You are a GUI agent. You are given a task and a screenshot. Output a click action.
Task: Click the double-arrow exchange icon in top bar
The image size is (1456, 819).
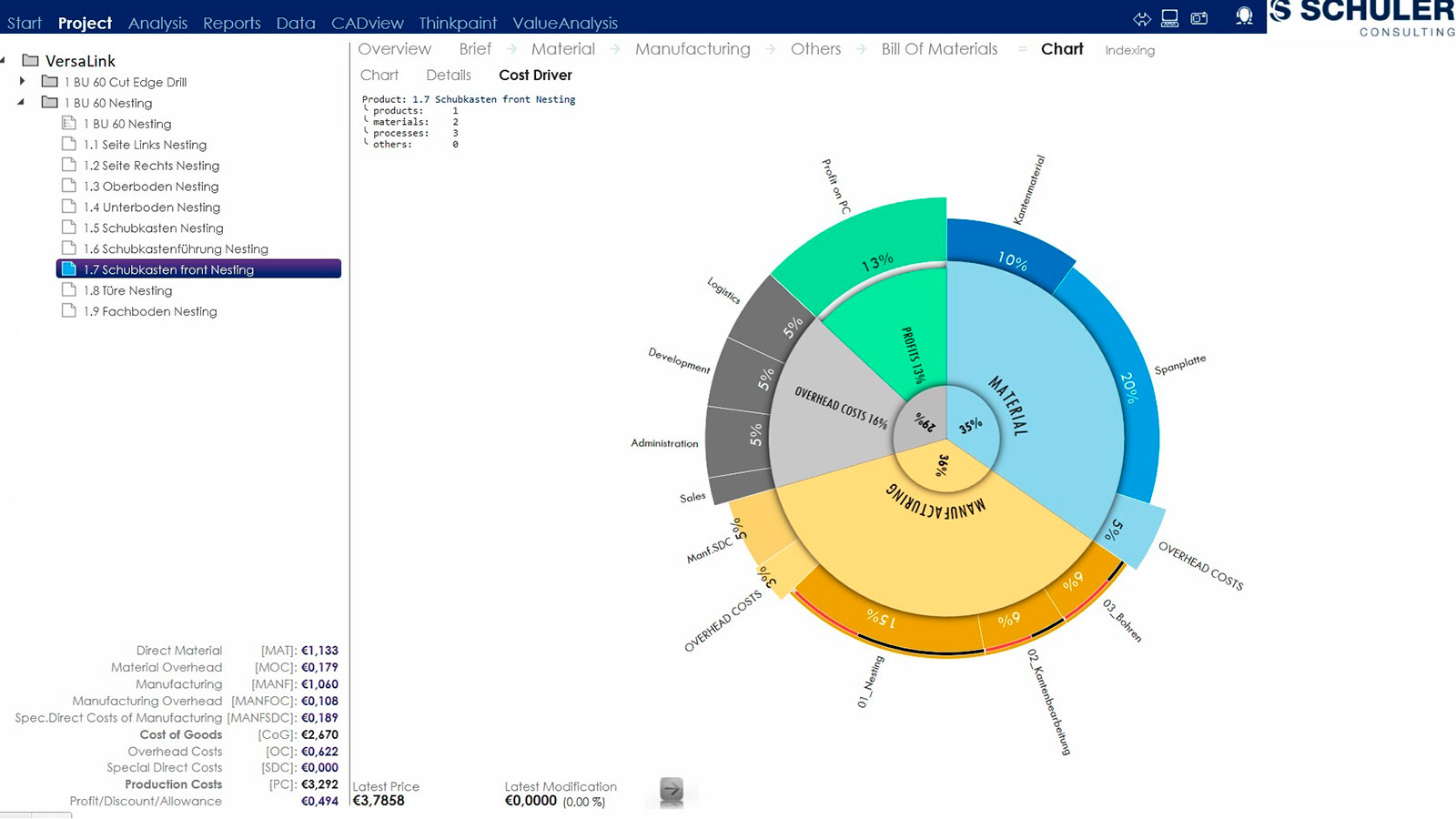pyautogui.click(x=1142, y=18)
